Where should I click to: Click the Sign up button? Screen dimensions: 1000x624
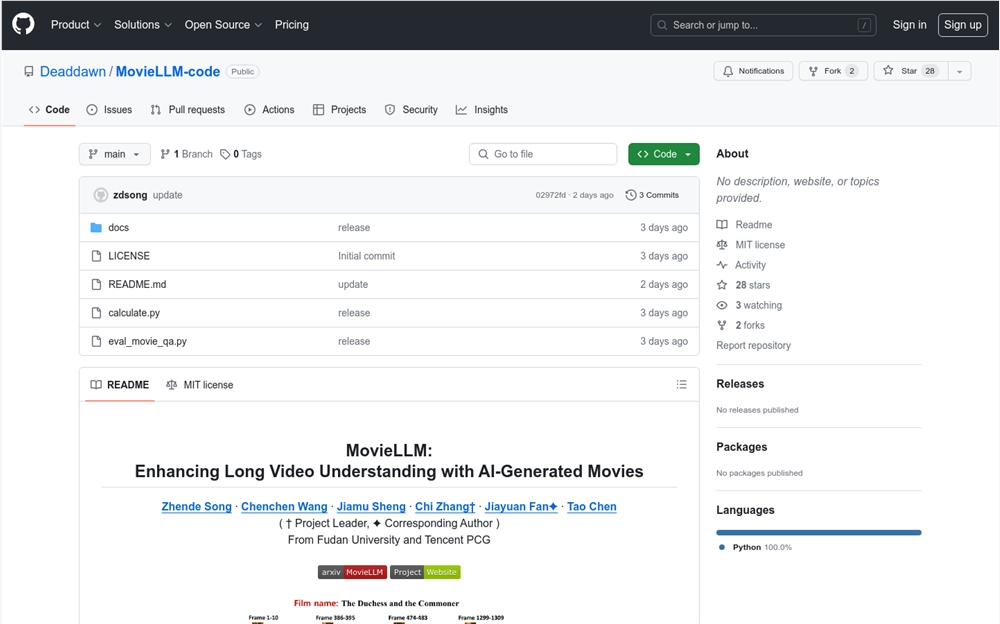click(x=962, y=25)
